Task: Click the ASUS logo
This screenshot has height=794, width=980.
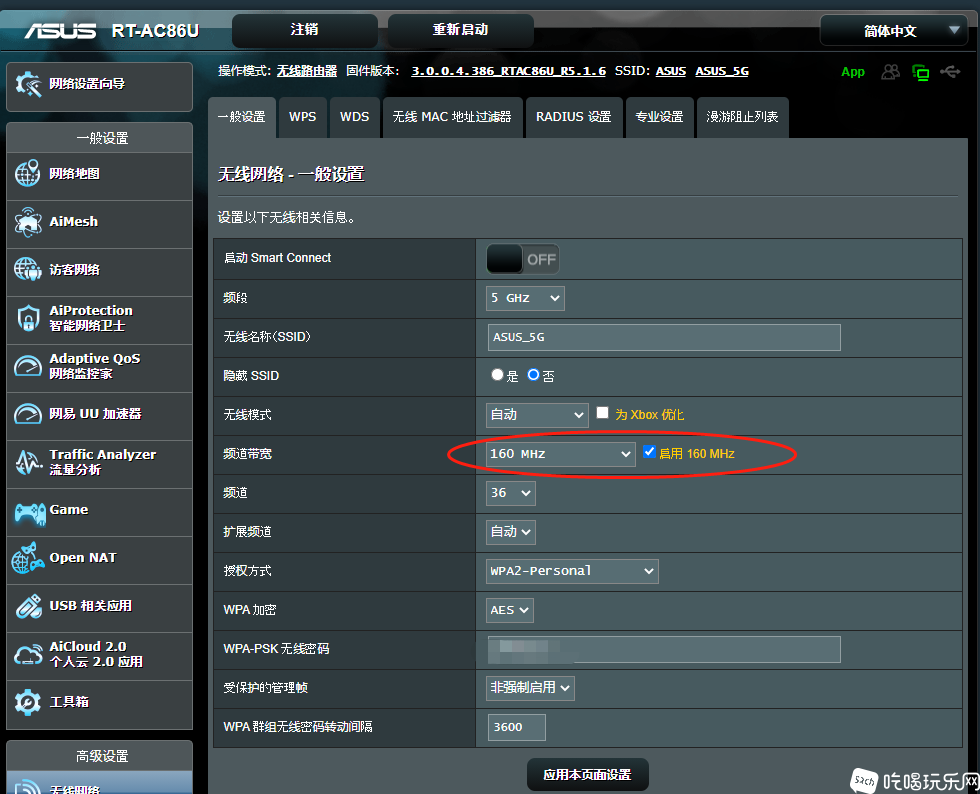Action: click(61, 31)
